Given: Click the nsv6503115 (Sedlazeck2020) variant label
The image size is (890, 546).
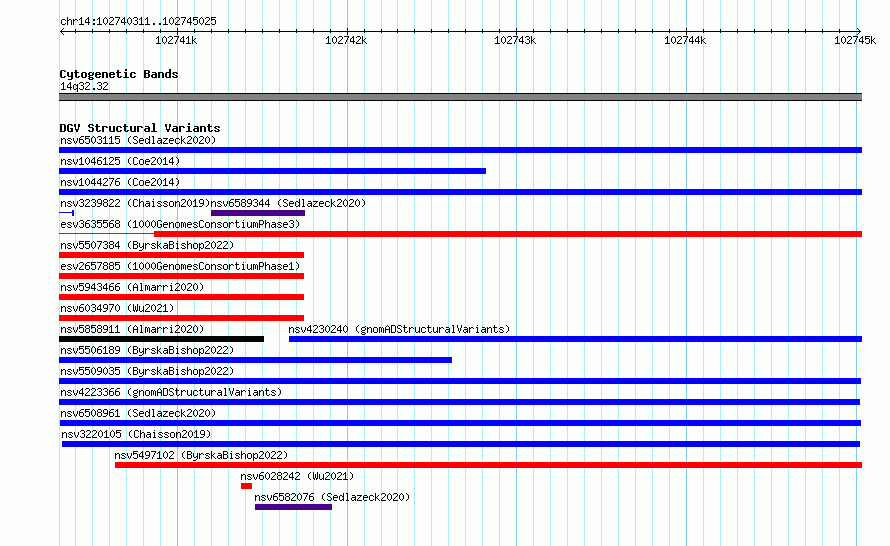Looking at the screenshot, I should click(138, 140).
